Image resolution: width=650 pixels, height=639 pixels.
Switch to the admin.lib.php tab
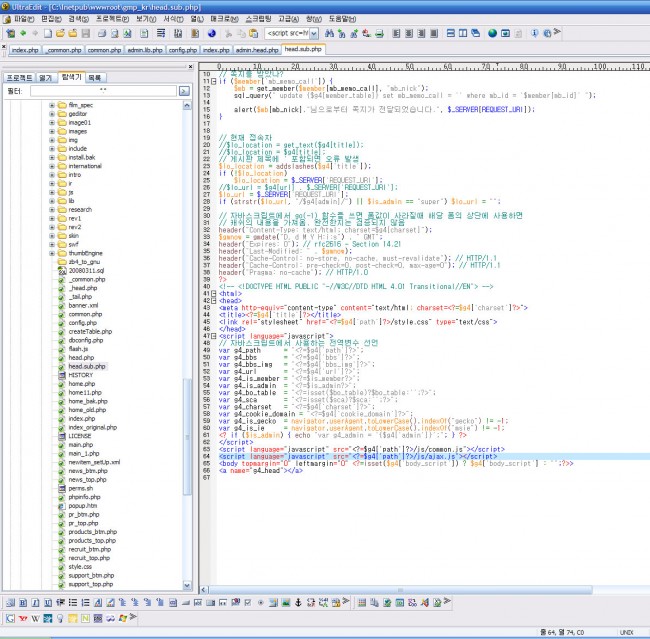145,48
